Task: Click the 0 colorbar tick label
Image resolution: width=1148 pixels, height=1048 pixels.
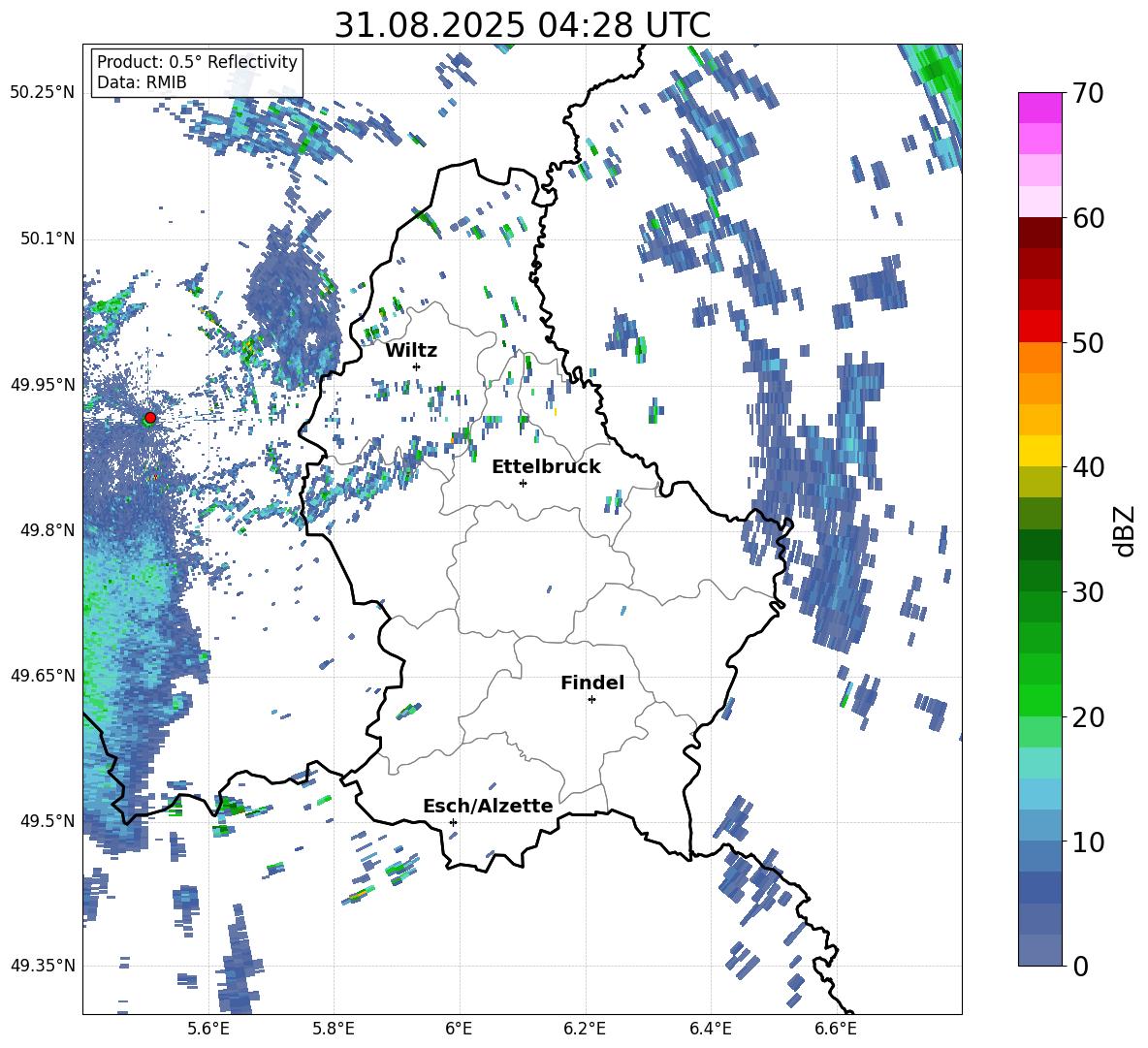Action: (x=1080, y=966)
